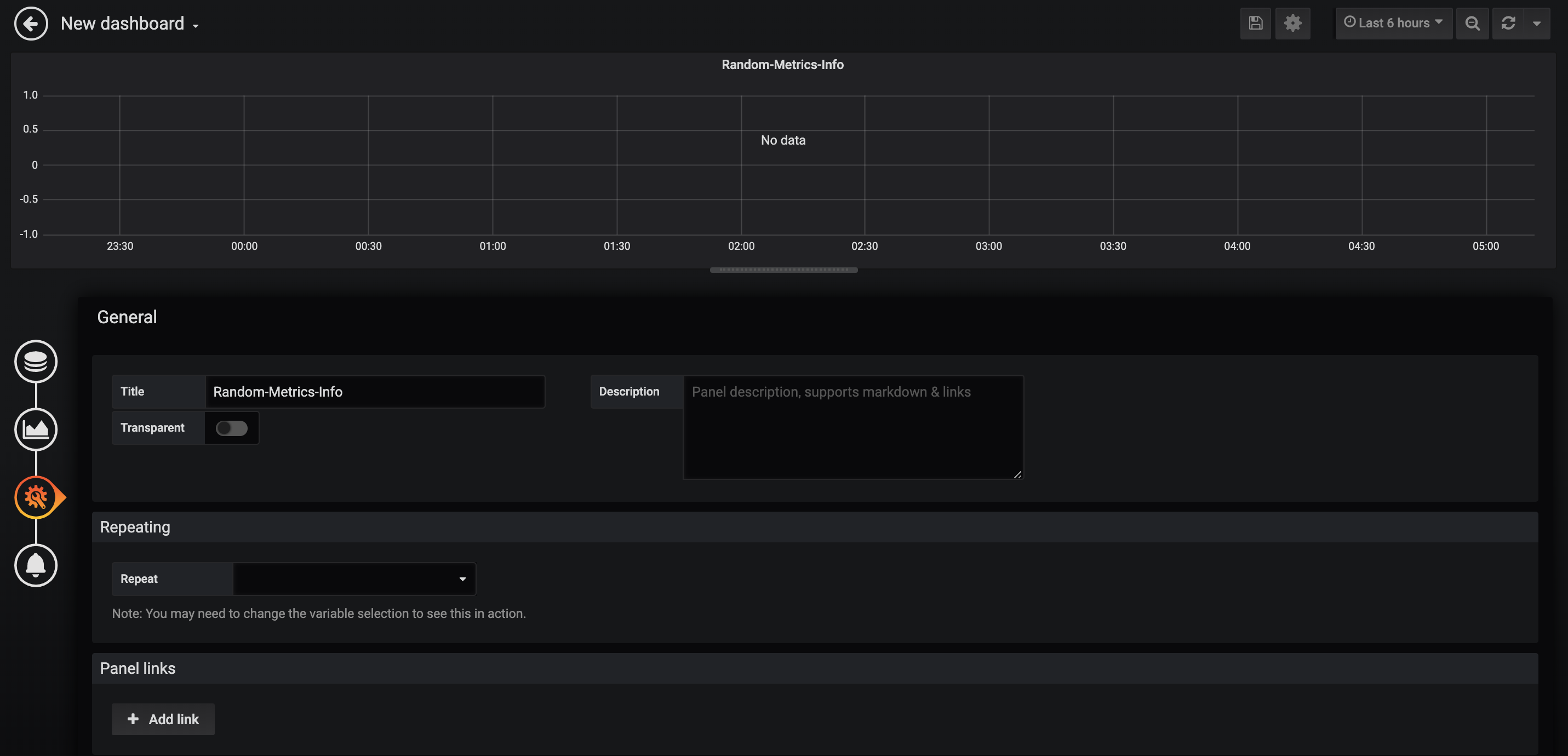Click the Random-Metrics-Info panel title
The width and height of the screenshot is (1568, 756).
pos(782,65)
